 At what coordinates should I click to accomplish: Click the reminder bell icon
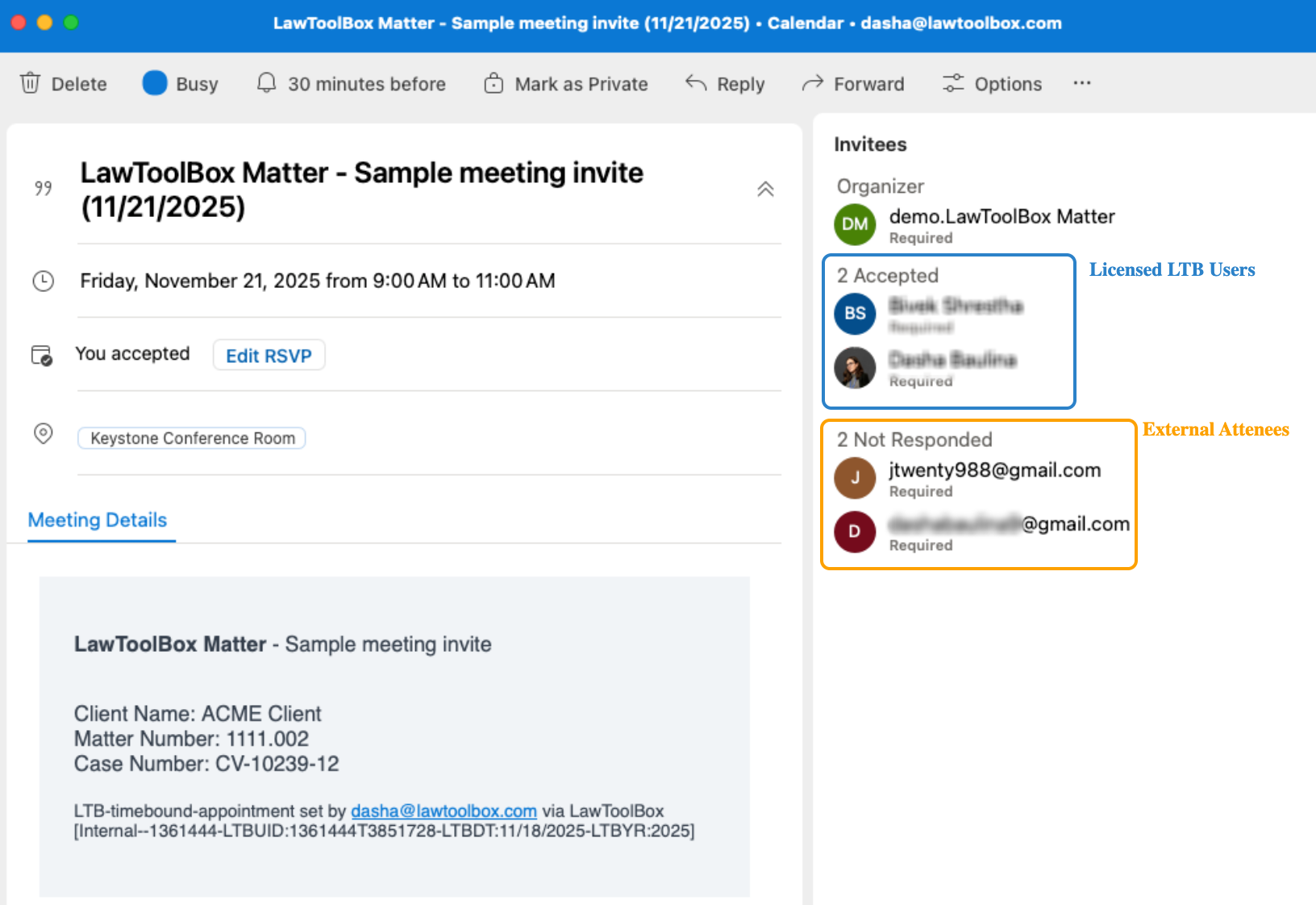tap(266, 83)
